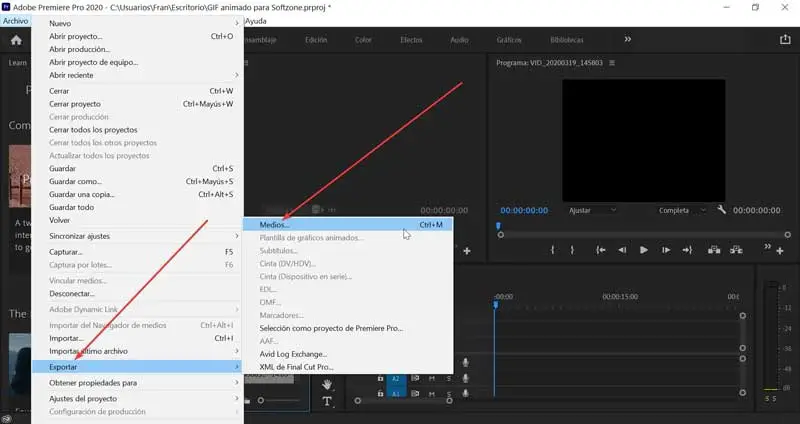Click the voice-over record mic on track A1

click(465, 393)
